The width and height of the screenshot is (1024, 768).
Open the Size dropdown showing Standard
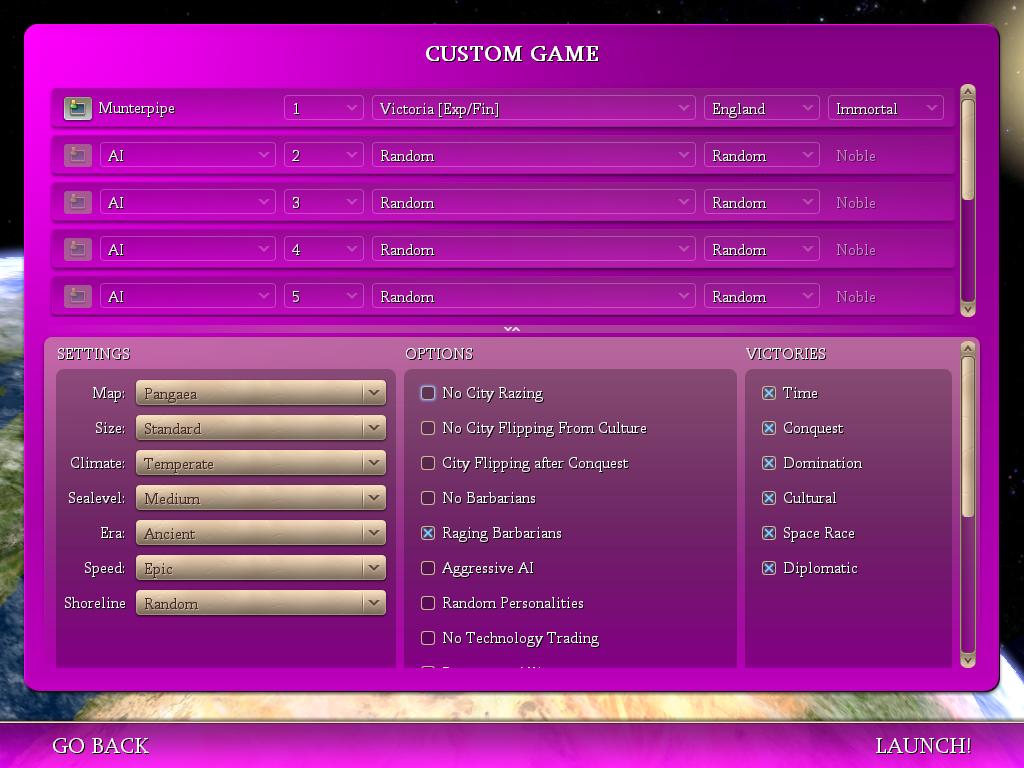point(261,428)
